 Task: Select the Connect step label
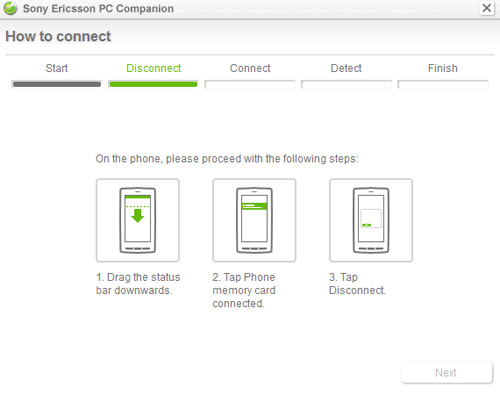coord(250,68)
